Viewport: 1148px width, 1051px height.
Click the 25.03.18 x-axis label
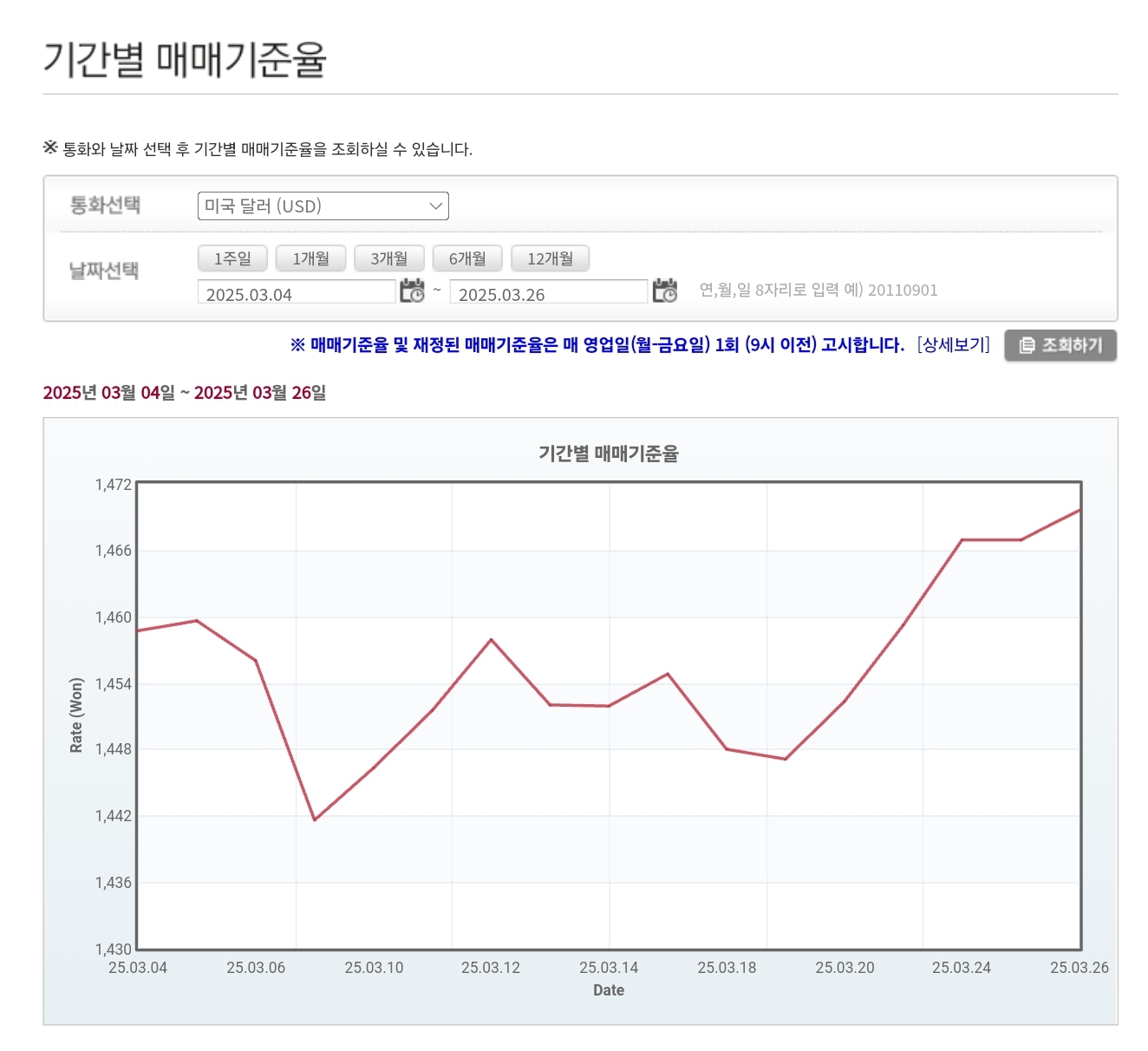[x=727, y=968]
